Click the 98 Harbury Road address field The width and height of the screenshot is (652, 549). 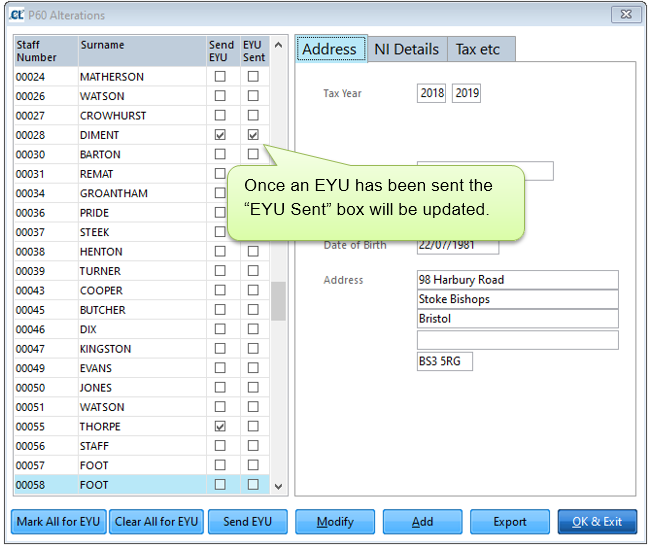[x=517, y=280]
